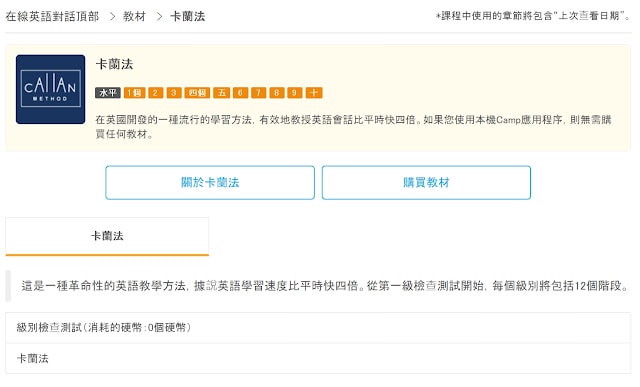Viewport: 640px width, 387px height.
Task: Open the 級別檢查測試 row
Action: pyautogui.click(x=318, y=327)
